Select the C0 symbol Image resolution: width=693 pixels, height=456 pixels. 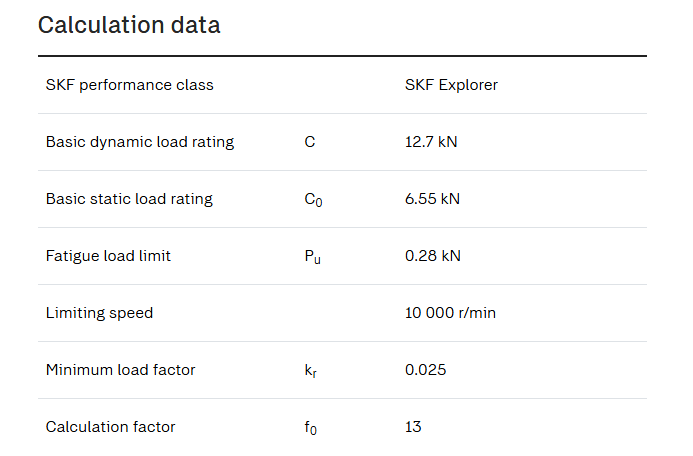pyautogui.click(x=313, y=200)
